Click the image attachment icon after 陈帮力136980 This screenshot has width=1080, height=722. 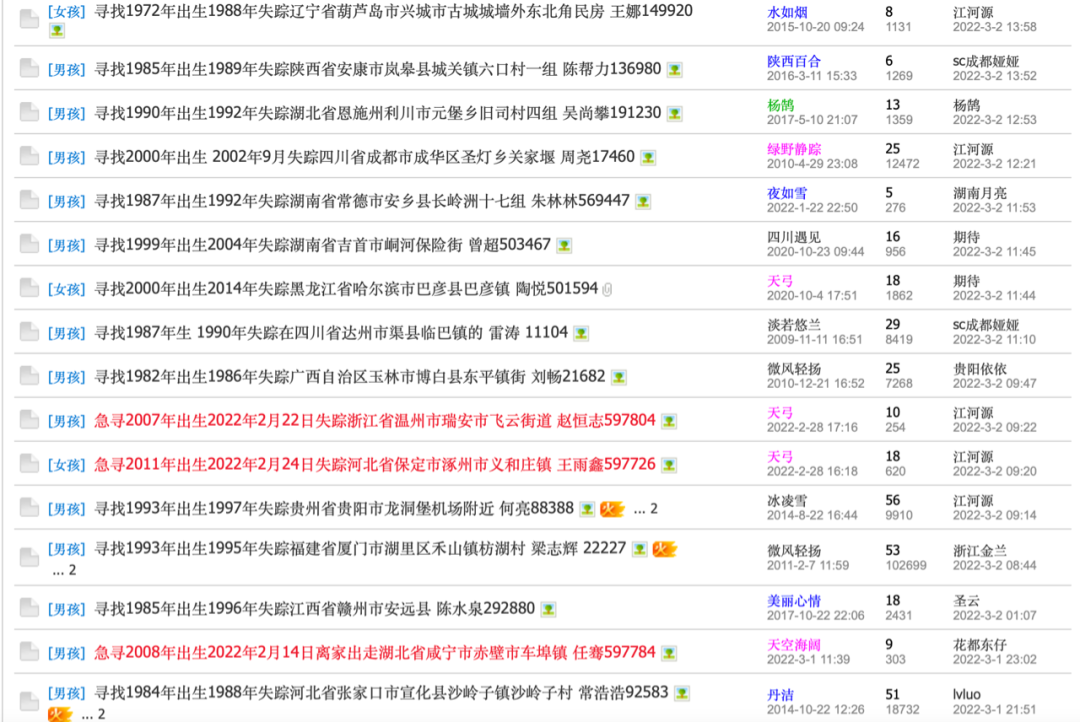tap(675, 70)
